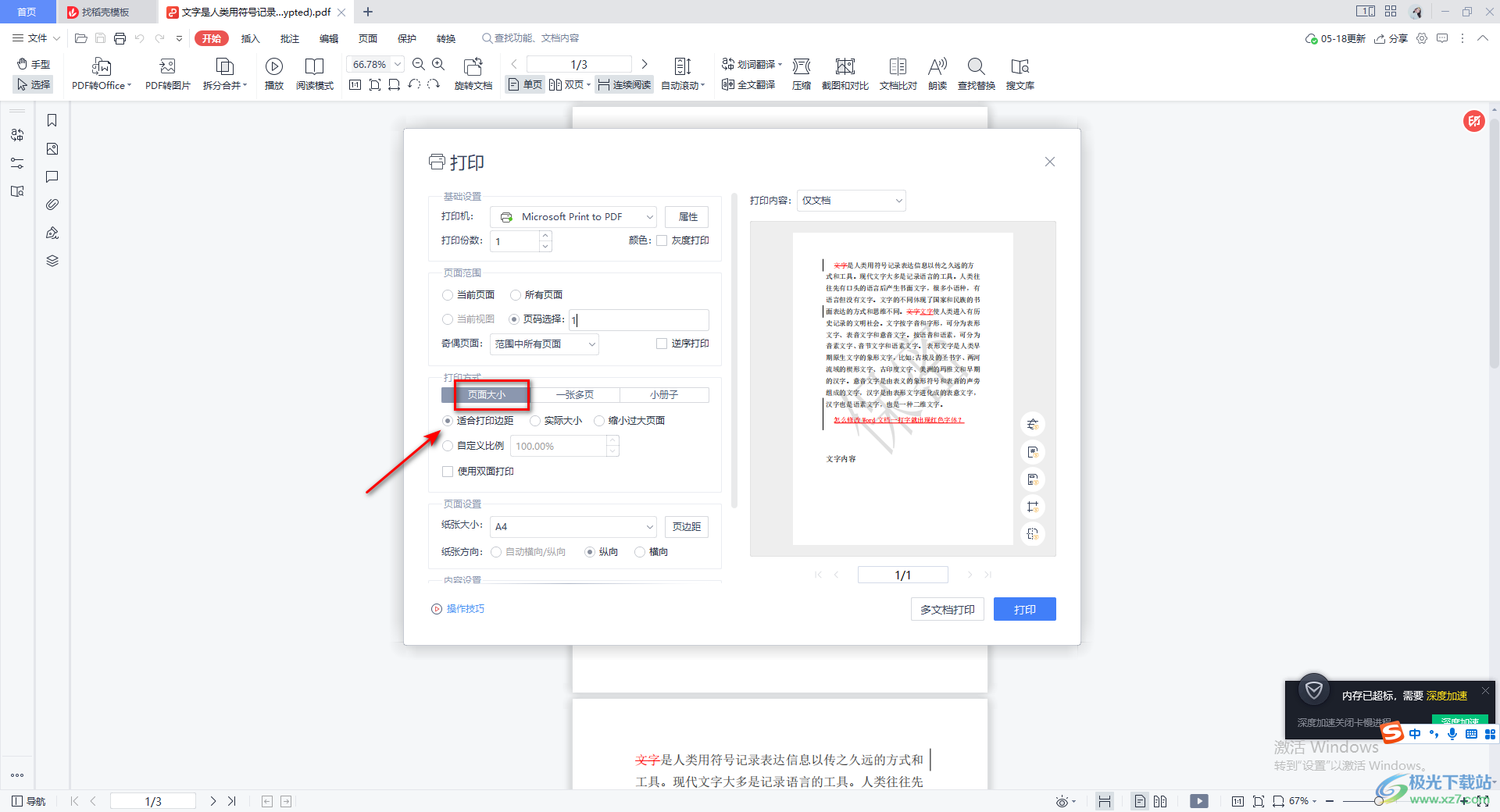Click the 压缩 compress icon
Viewport: 1500px width, 812px height.
[x=802, y=66]
